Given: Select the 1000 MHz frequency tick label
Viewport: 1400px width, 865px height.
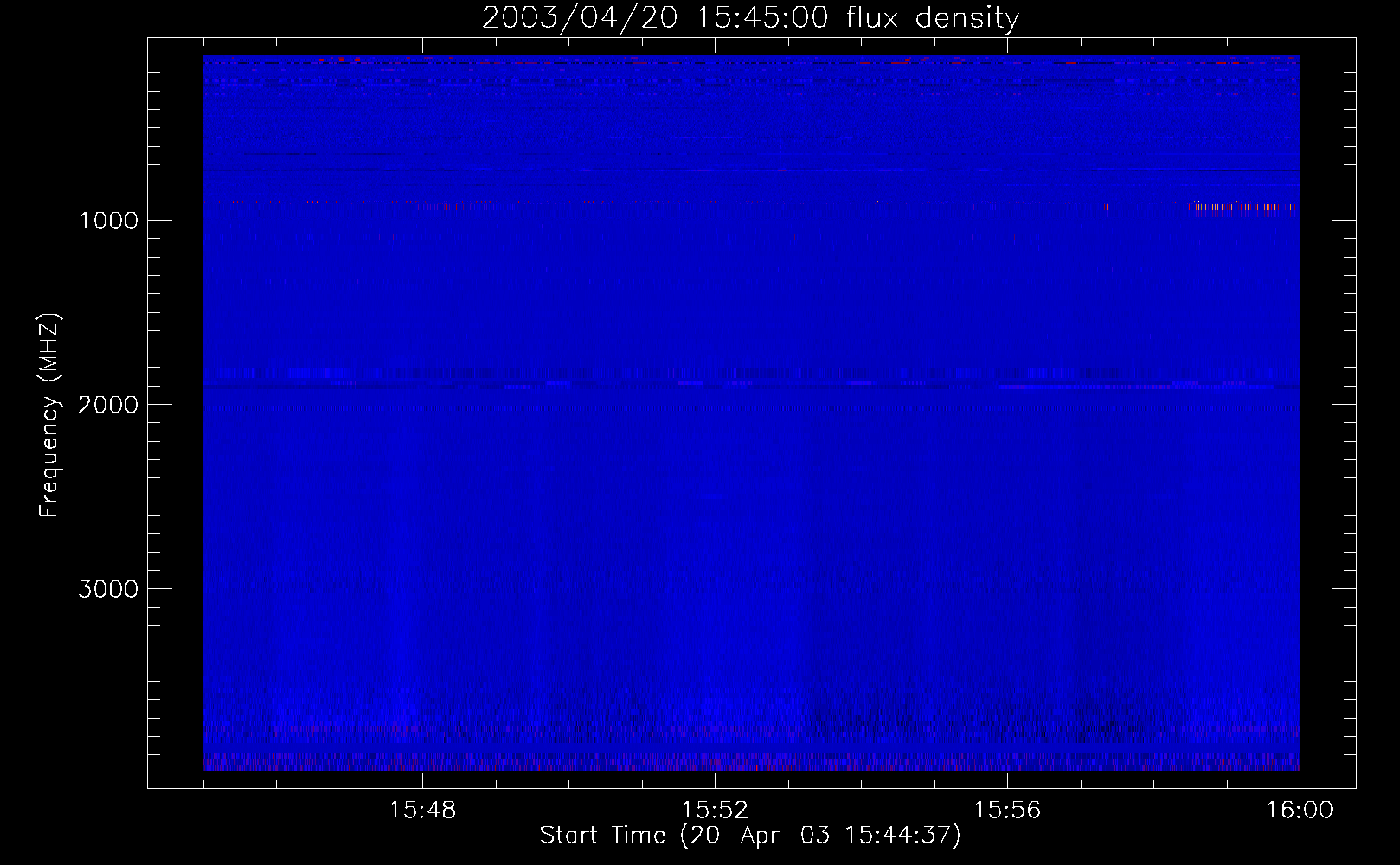Looking at the screenshot, I should pos(108,221).
